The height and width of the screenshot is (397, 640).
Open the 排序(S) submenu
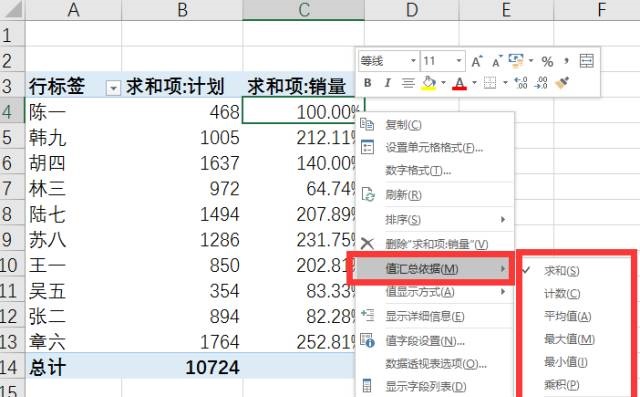click(435, 220)
